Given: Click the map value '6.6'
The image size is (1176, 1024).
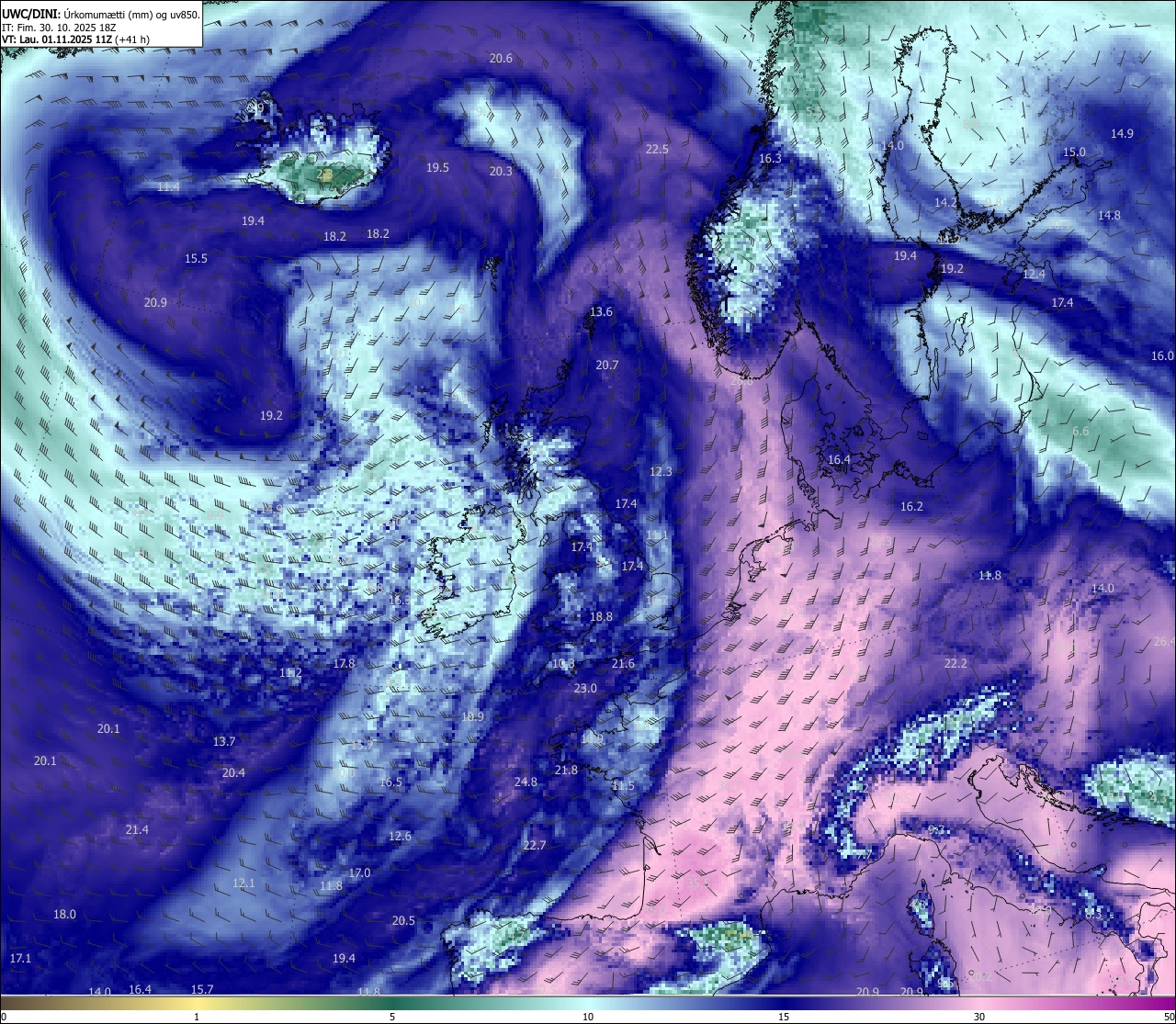Looking at the screenshot, I should pos(1080,431).
